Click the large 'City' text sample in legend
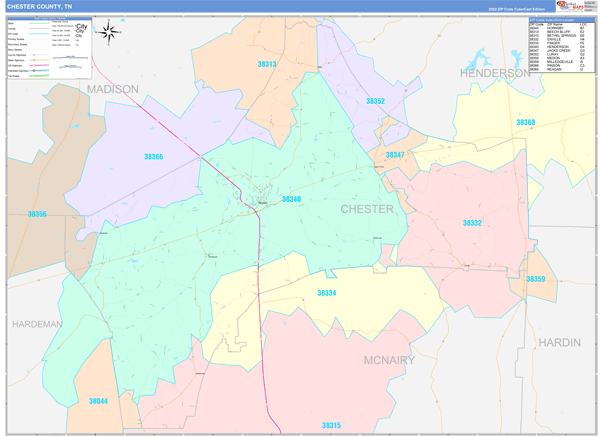Screen dimensions: 600x436 (x=80, y=27)
